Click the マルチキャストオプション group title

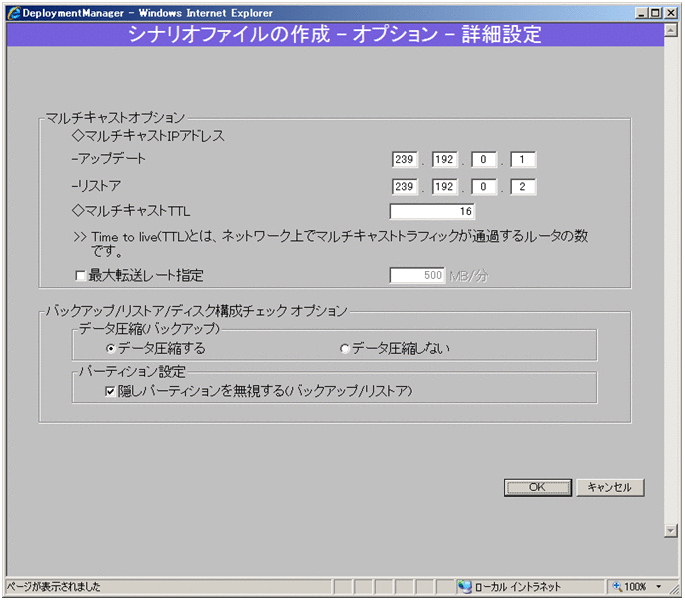click(115, 117)
